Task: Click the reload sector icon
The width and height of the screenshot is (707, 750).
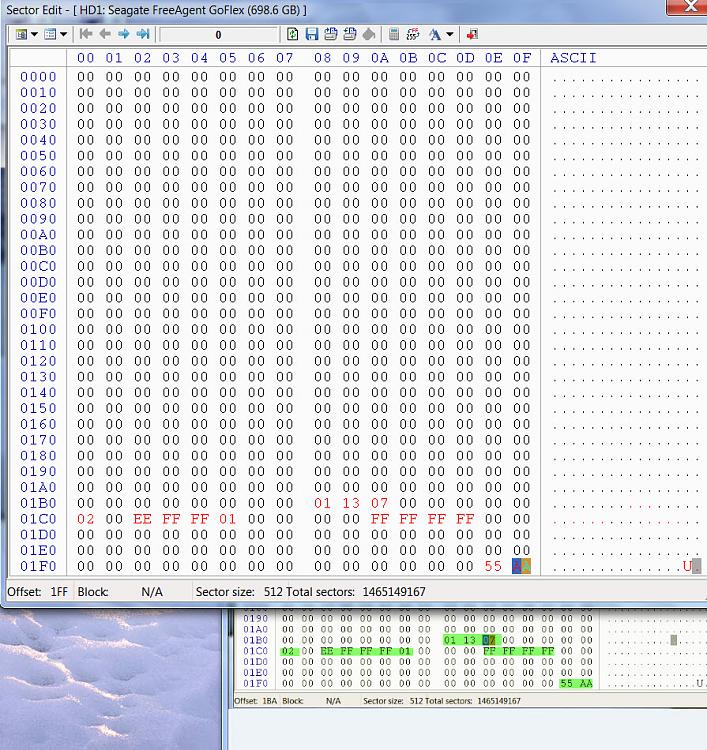Action: tap(292, 34)
